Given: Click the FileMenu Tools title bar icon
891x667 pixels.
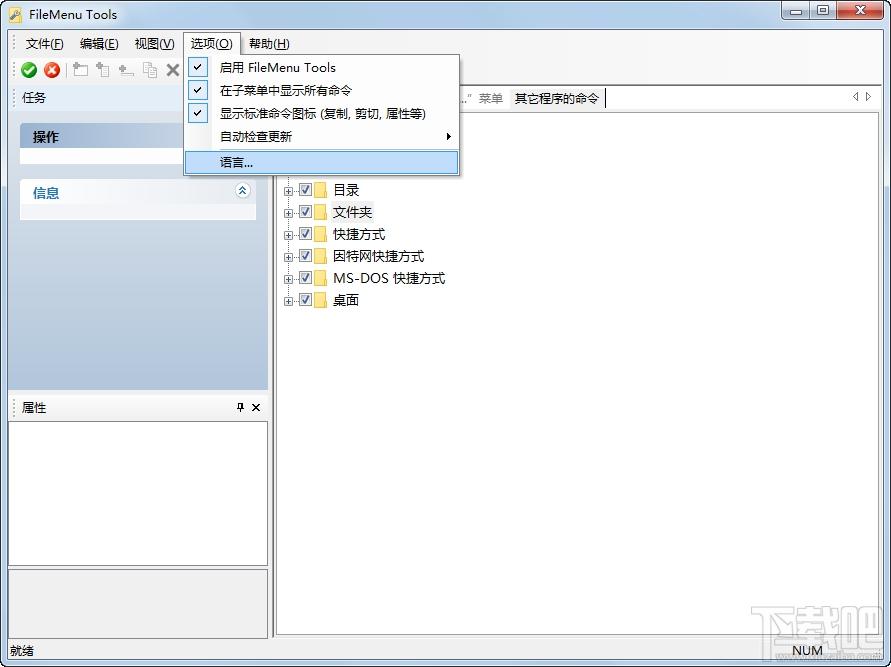Looking at the screenshot, I should [x=15, y=15].
